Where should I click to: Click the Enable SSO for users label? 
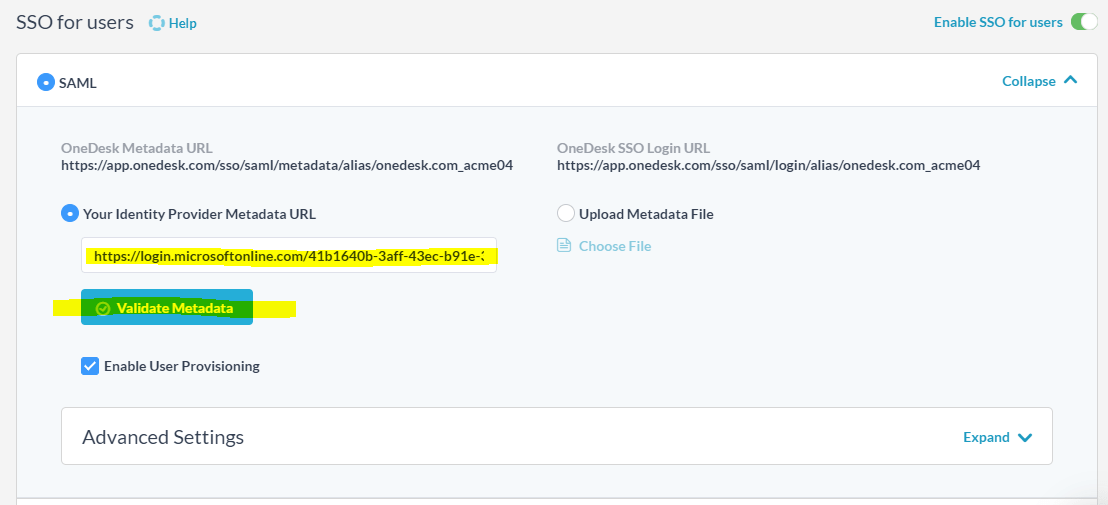click(x=998, y=22)
